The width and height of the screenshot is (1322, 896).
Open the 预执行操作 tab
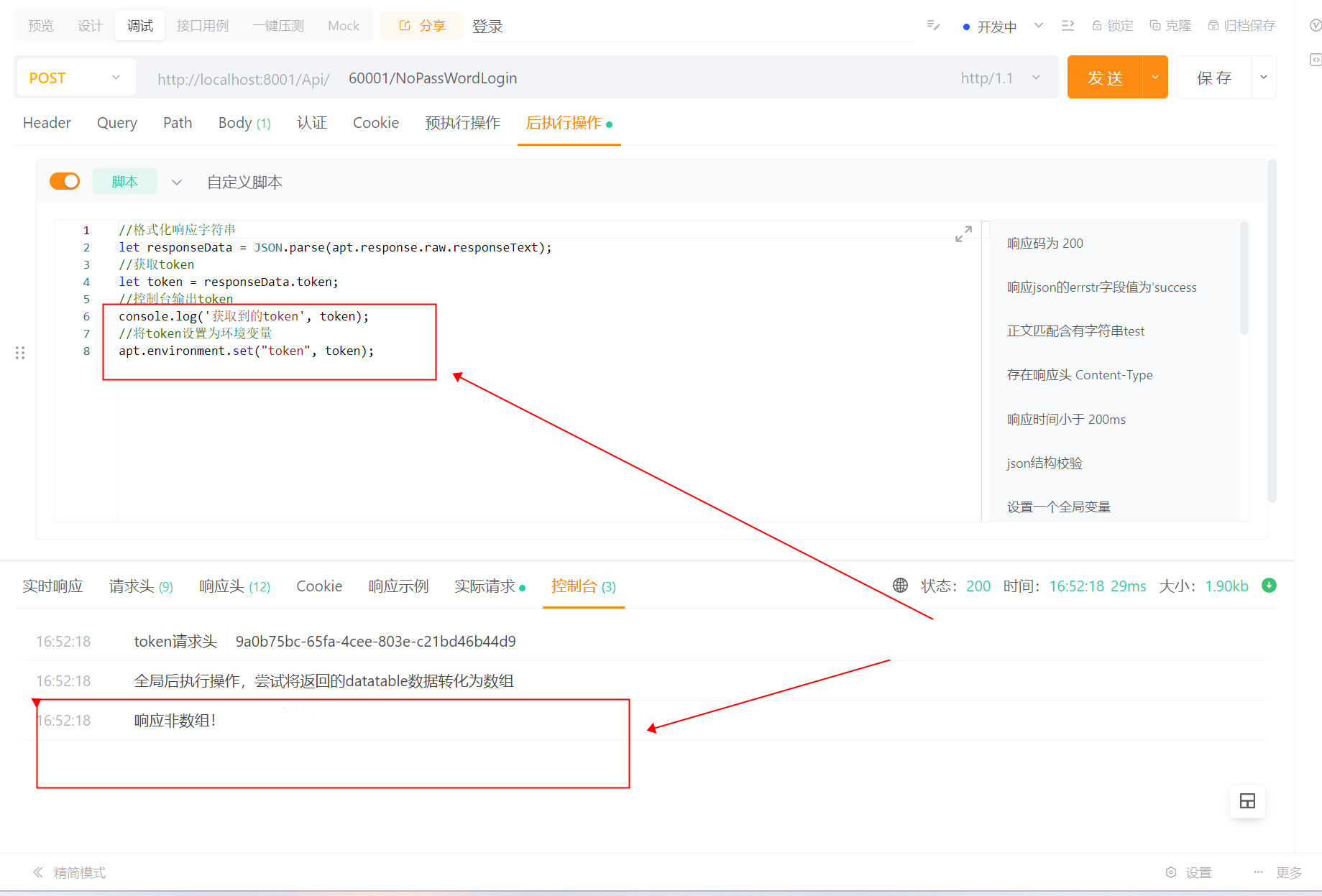[x=462, y=123]
